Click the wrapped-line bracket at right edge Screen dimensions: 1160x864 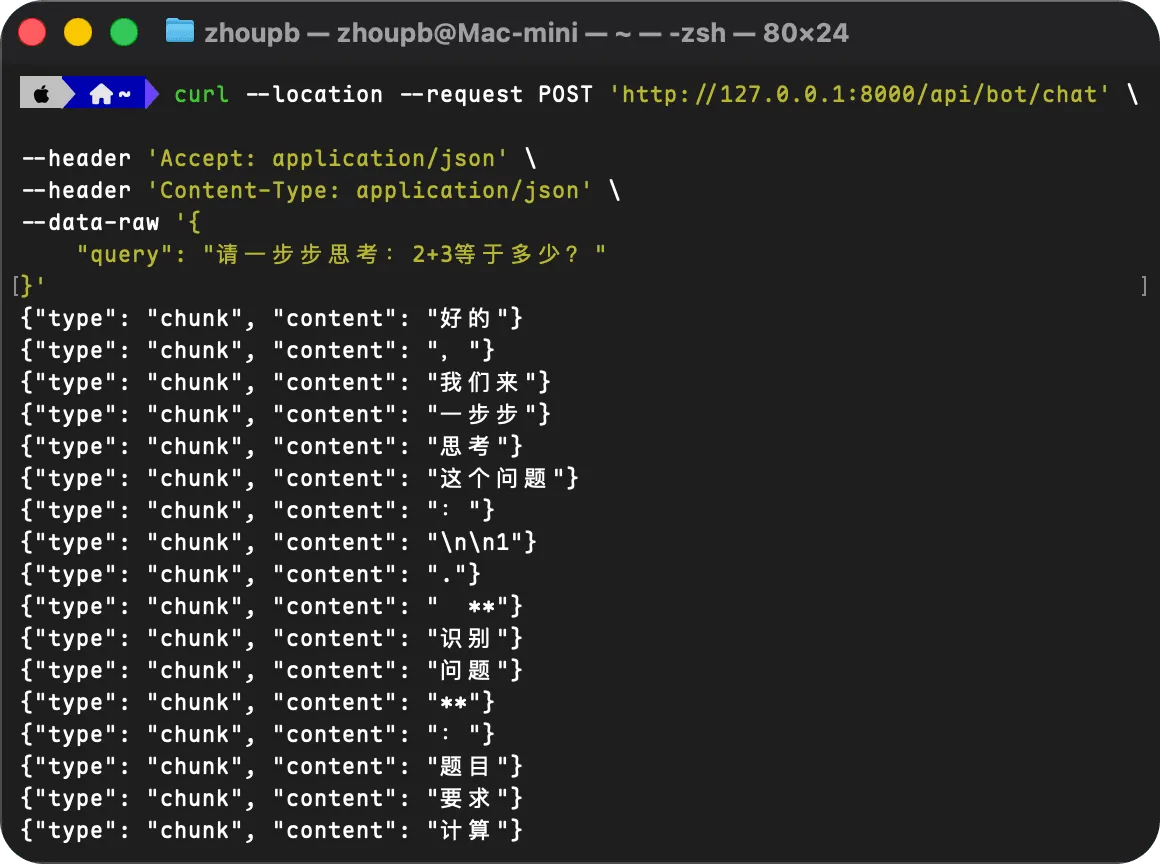pos(1143,286)
